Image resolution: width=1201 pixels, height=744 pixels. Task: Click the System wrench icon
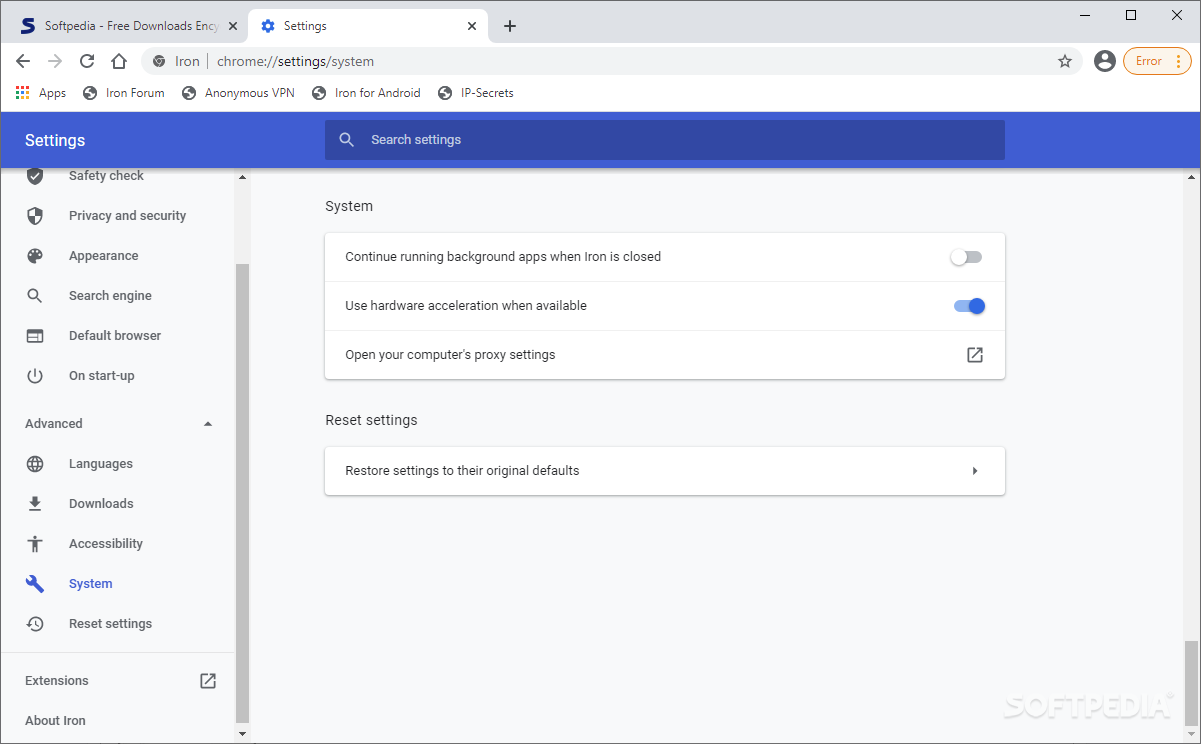click(x=35, y=584)
